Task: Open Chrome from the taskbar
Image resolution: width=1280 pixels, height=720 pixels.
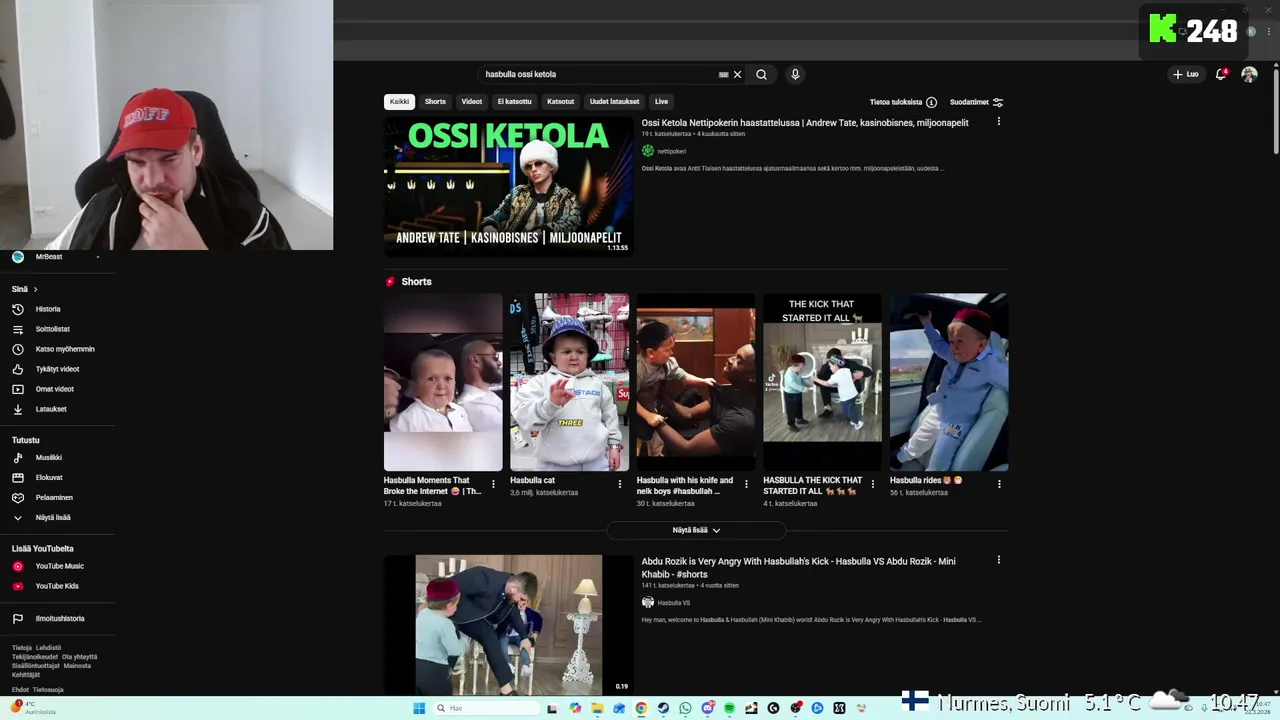Action: pyautogui.click(x=641, y=708)
